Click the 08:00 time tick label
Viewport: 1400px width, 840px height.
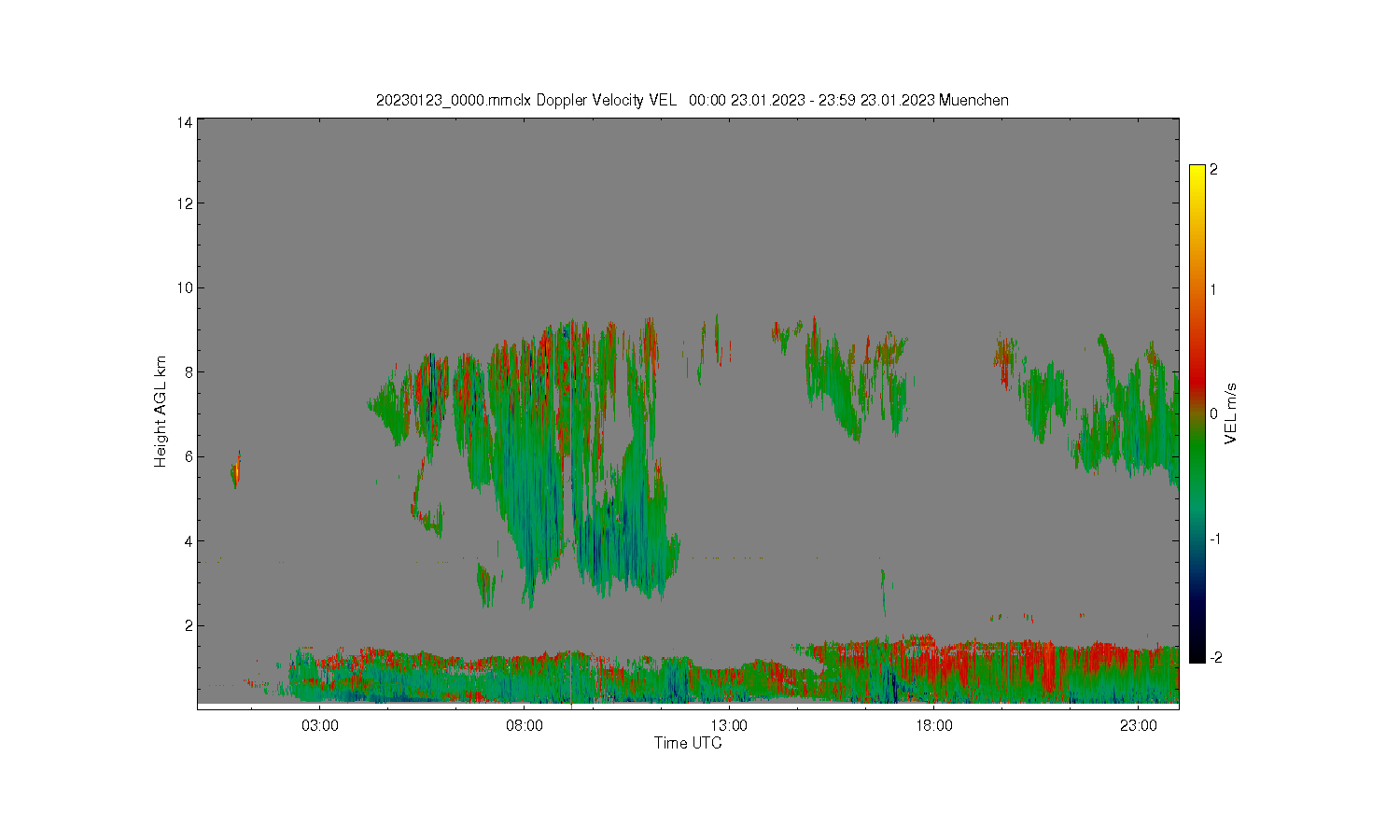pyautogui.click(x=525, y=725)
